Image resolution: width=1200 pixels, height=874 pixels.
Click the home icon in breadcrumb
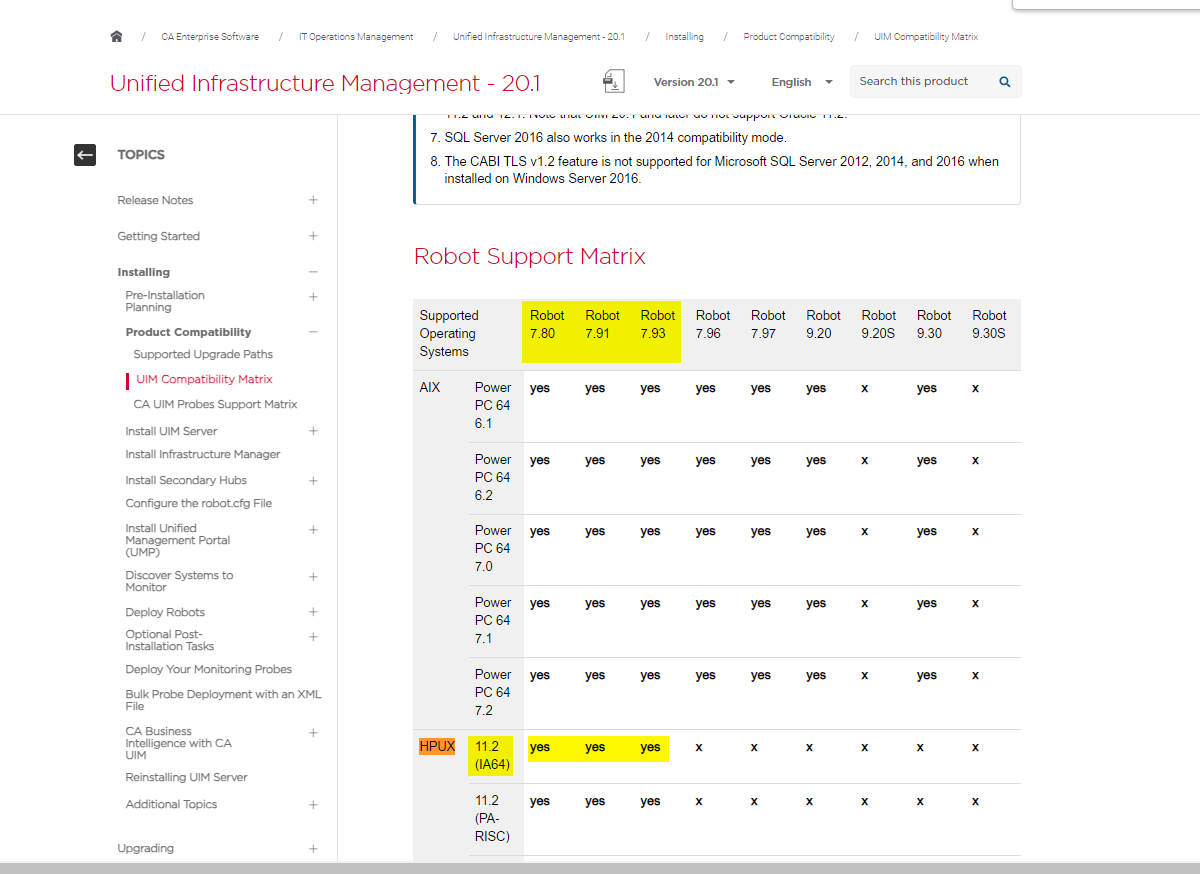coord(116,37)
